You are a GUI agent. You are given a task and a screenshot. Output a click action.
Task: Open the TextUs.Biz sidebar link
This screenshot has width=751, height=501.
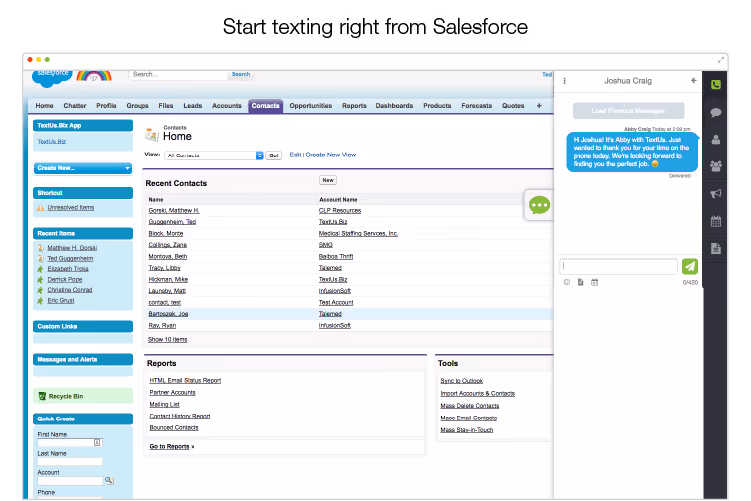[52, 141]
